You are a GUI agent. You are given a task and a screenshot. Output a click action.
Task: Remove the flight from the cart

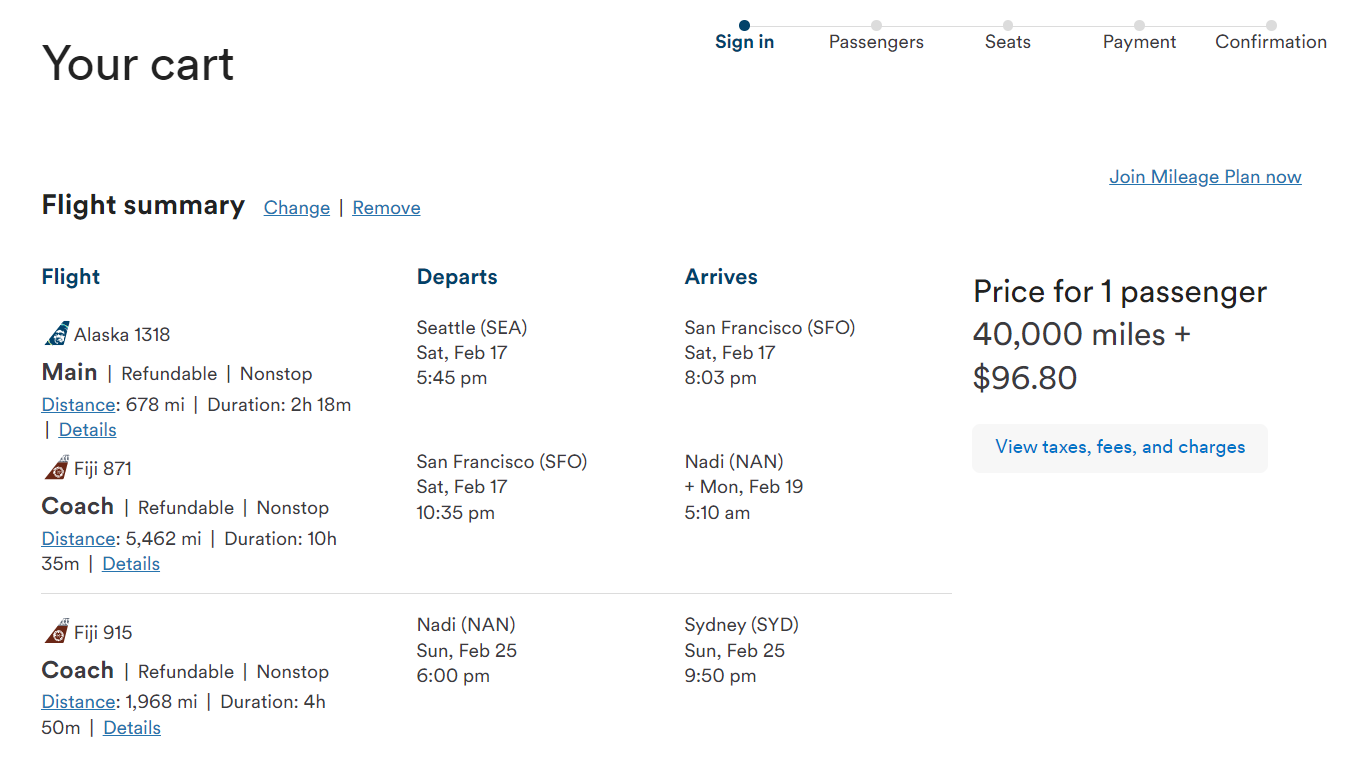(386, 207)
